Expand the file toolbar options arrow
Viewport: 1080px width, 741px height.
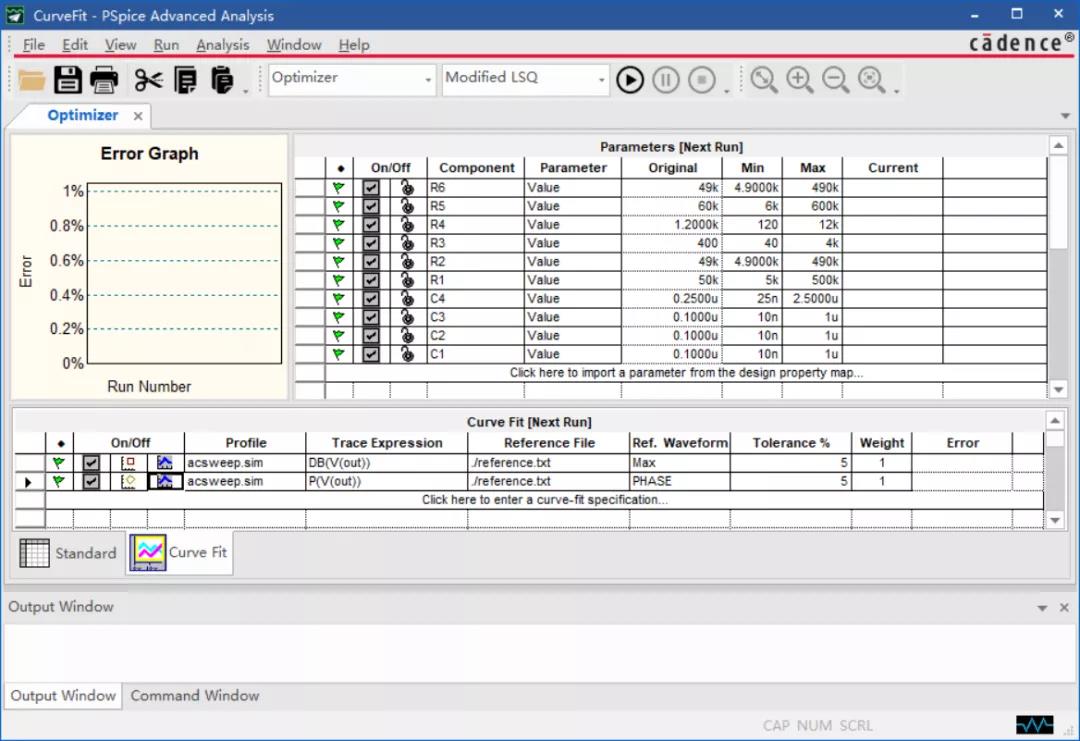pyautogui.click(x=245, y=92)
